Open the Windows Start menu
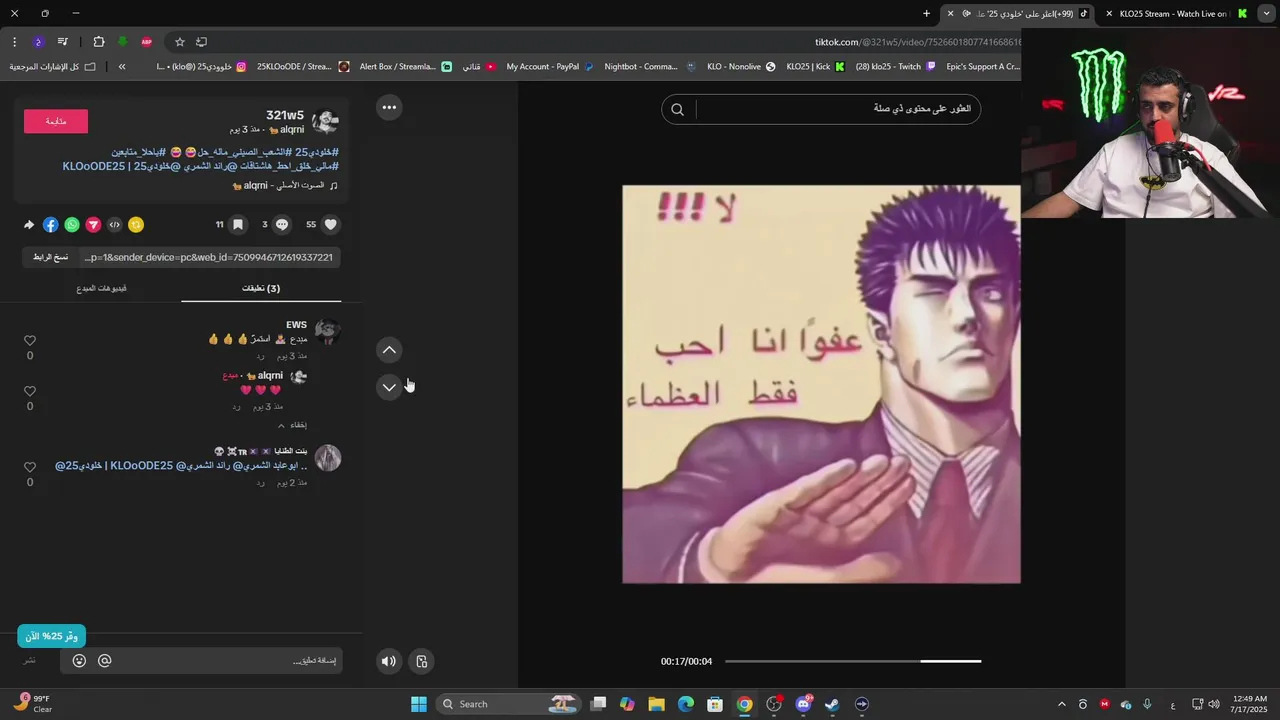This screenshot has height=720, width=1280. pyautogui.click(x=419, y=704)
